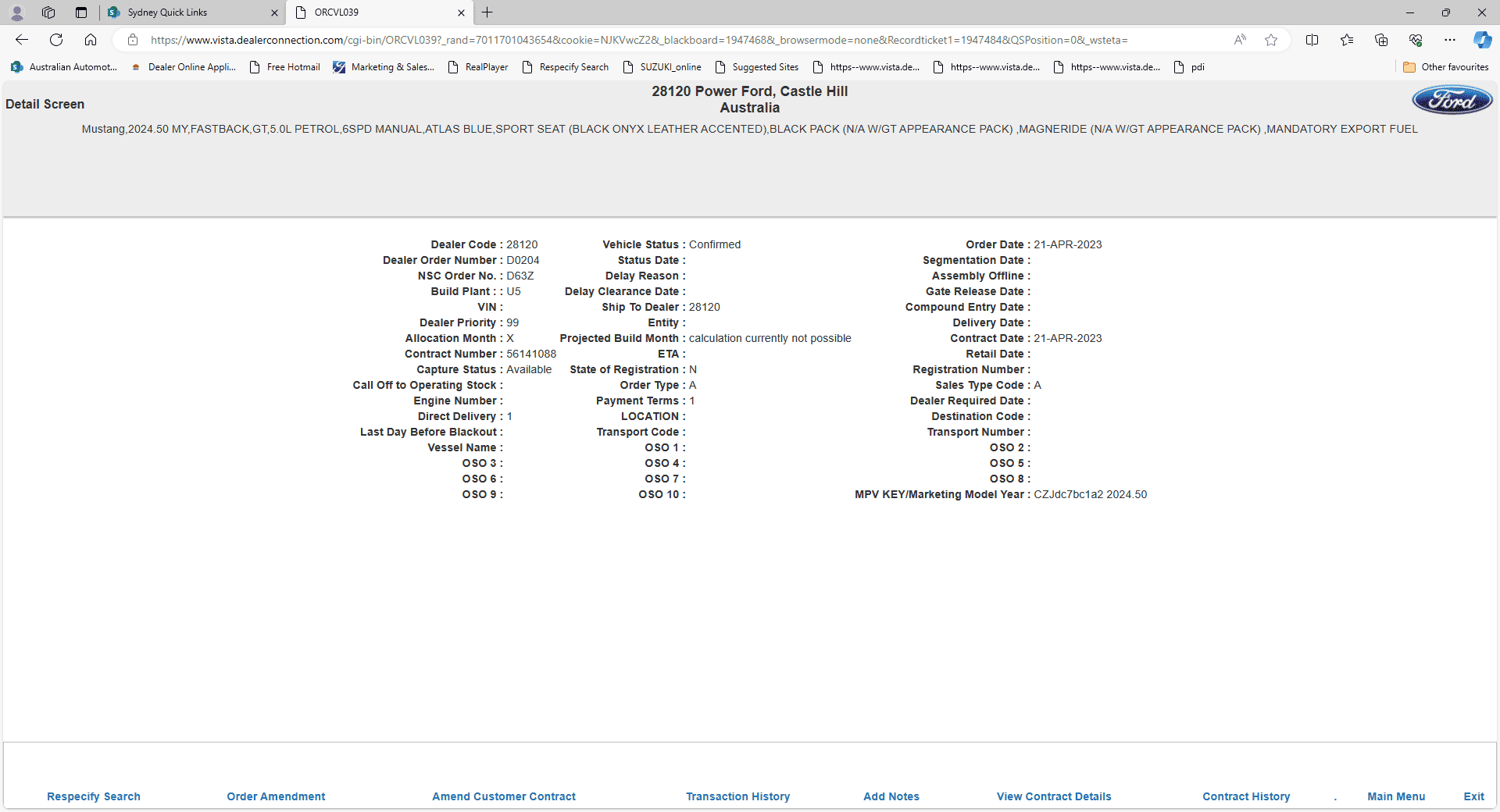
Task: Open the Collections icon
Action: (1381, 40)
